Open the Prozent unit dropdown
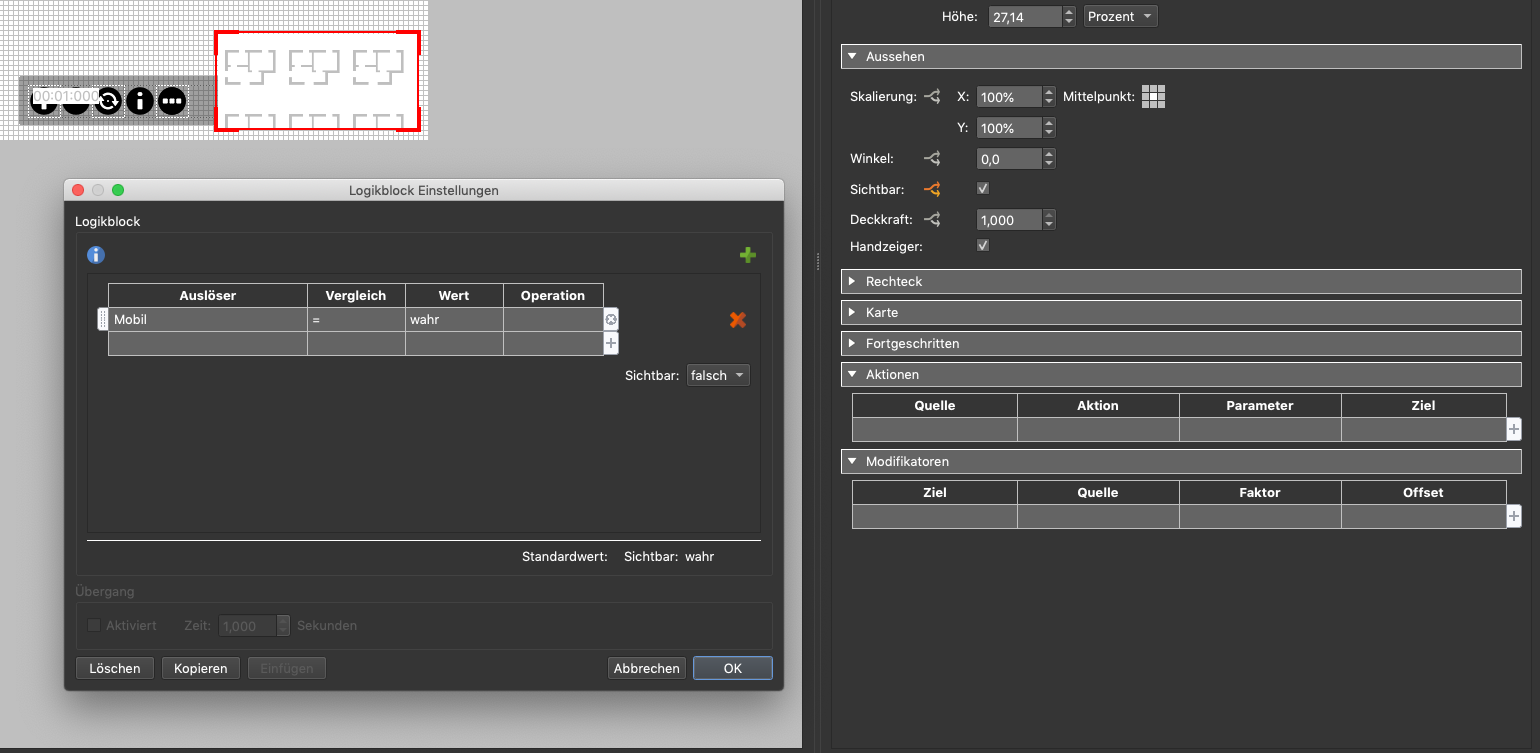1540x753 pixels. point(1121,17)
